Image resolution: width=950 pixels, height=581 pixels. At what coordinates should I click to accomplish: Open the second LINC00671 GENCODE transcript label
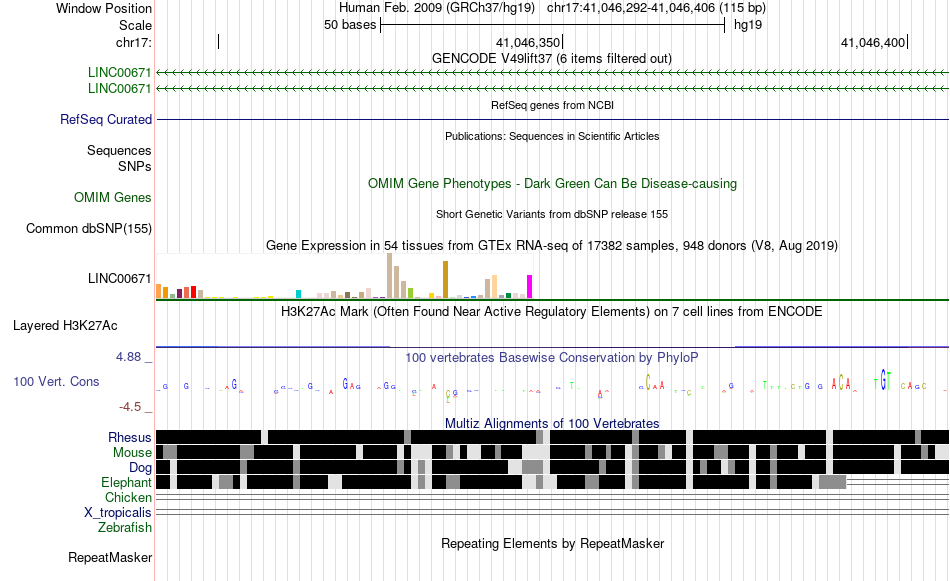[119, 88]
